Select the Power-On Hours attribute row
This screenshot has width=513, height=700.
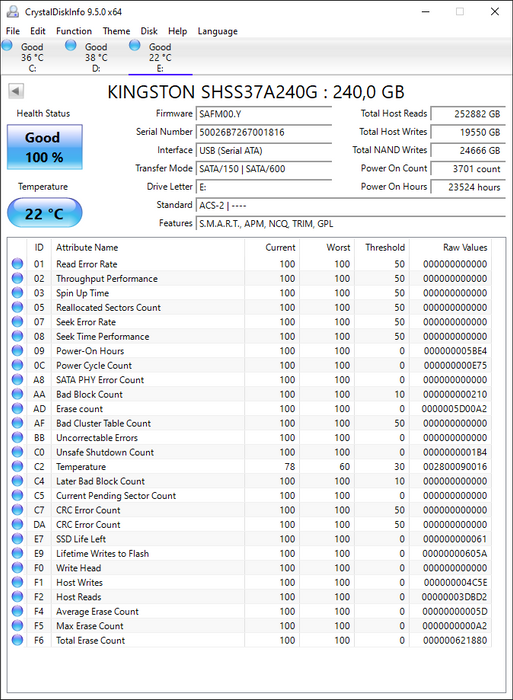250,351
